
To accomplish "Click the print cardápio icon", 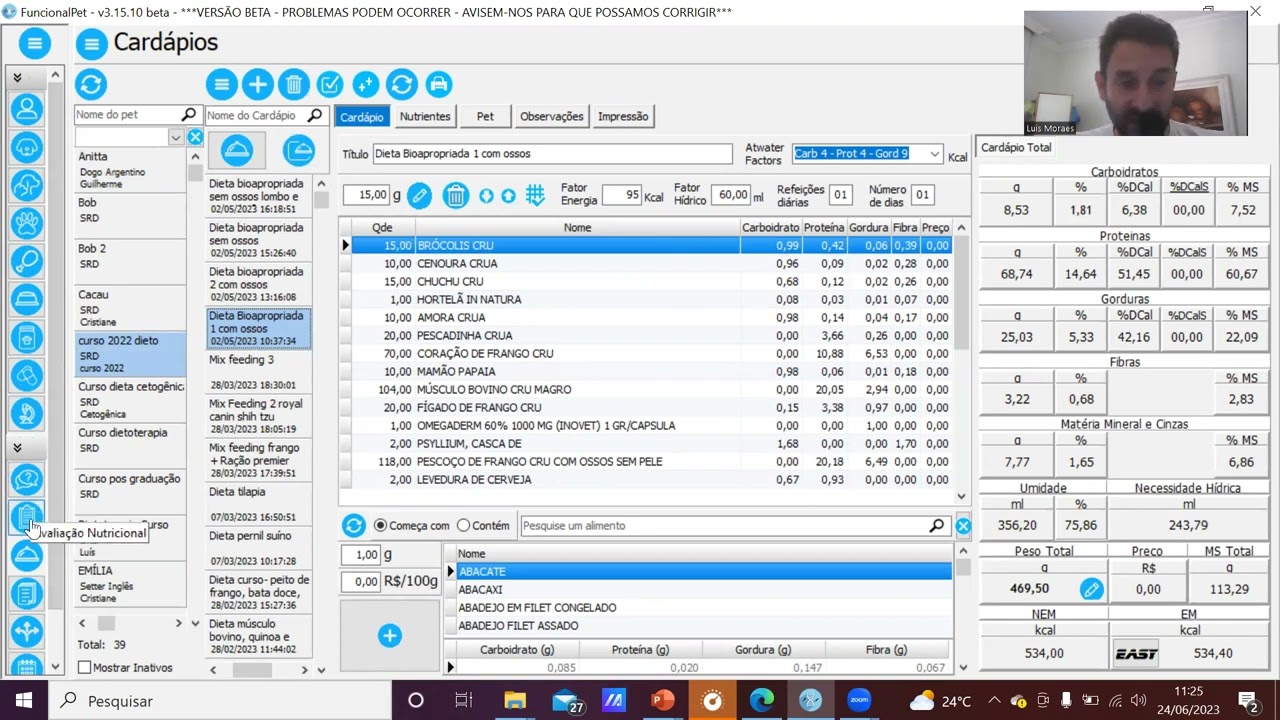I will click(438, 84).
